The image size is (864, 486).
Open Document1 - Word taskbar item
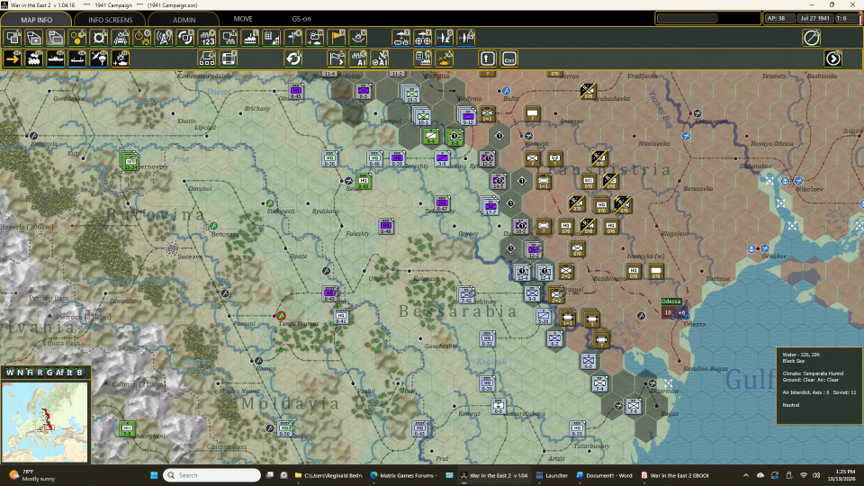[604, 475]
